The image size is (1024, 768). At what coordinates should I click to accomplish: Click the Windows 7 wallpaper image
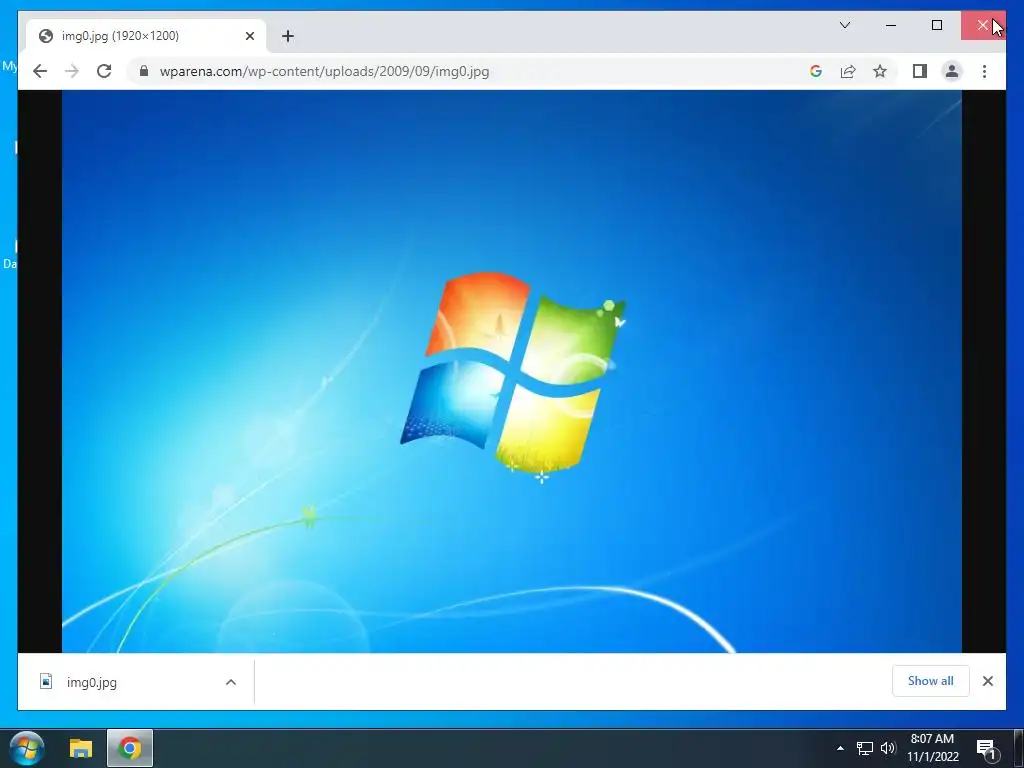point(511,371)
